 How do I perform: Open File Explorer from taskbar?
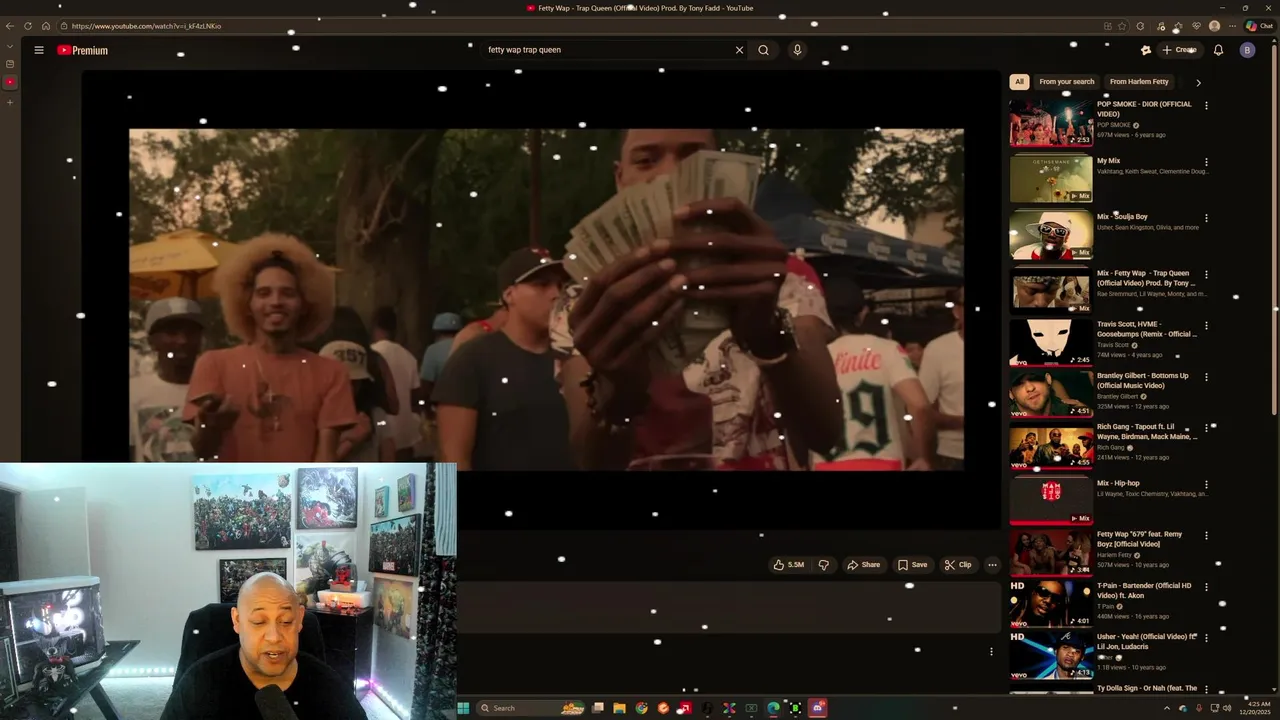coord(619,708)
